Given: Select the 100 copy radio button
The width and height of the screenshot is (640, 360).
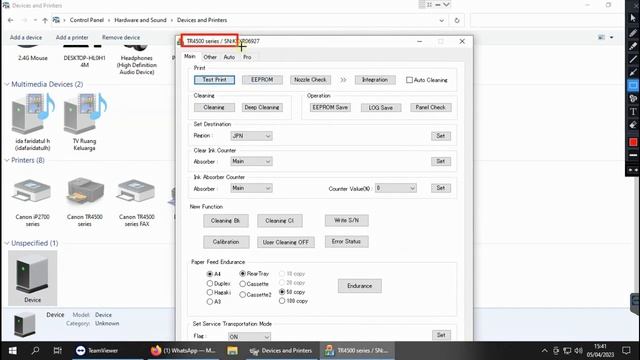Looking at the screenshot, I should coord(282,301).
